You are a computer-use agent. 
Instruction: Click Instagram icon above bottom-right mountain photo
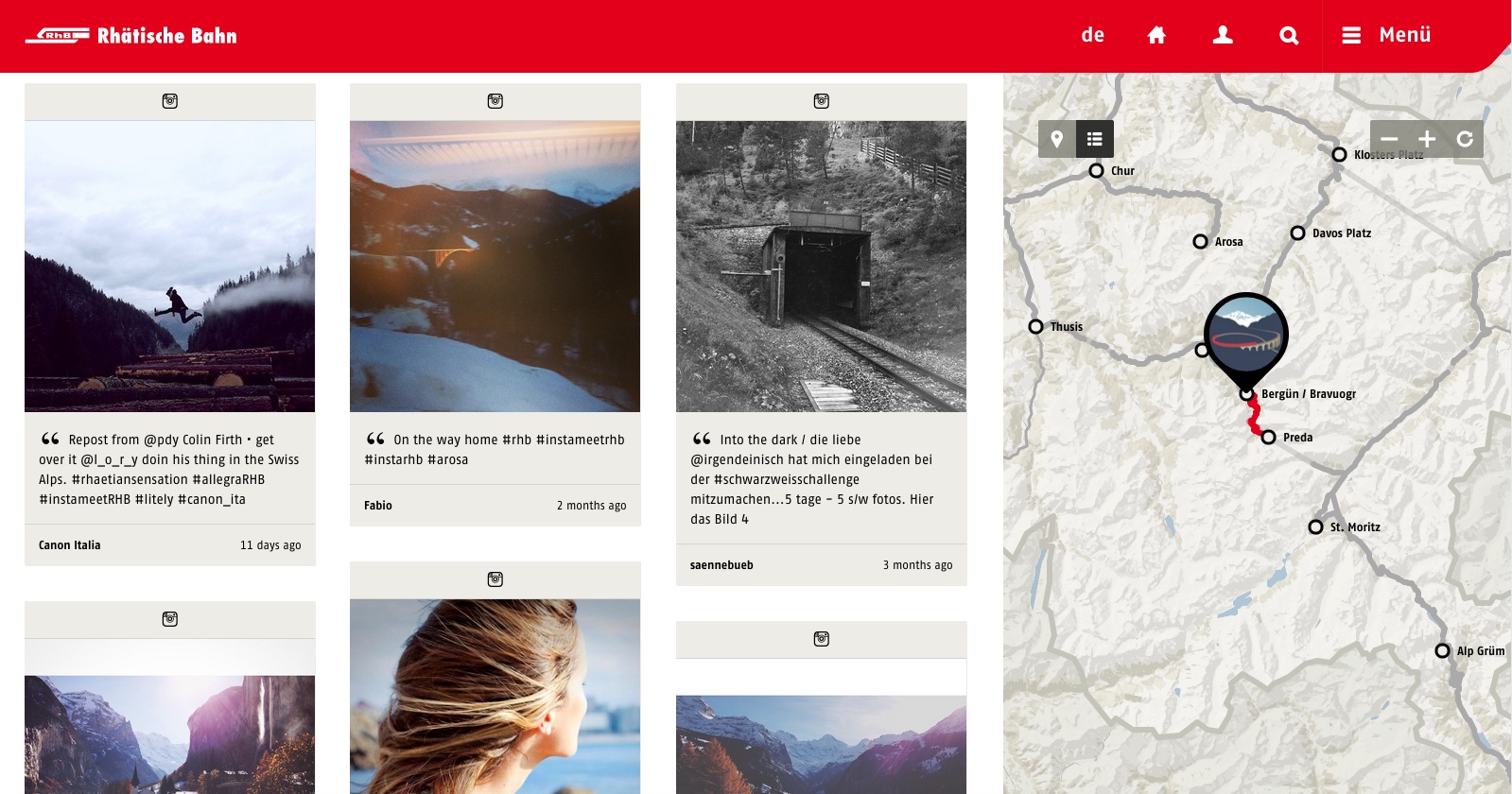tap(822, 639)
